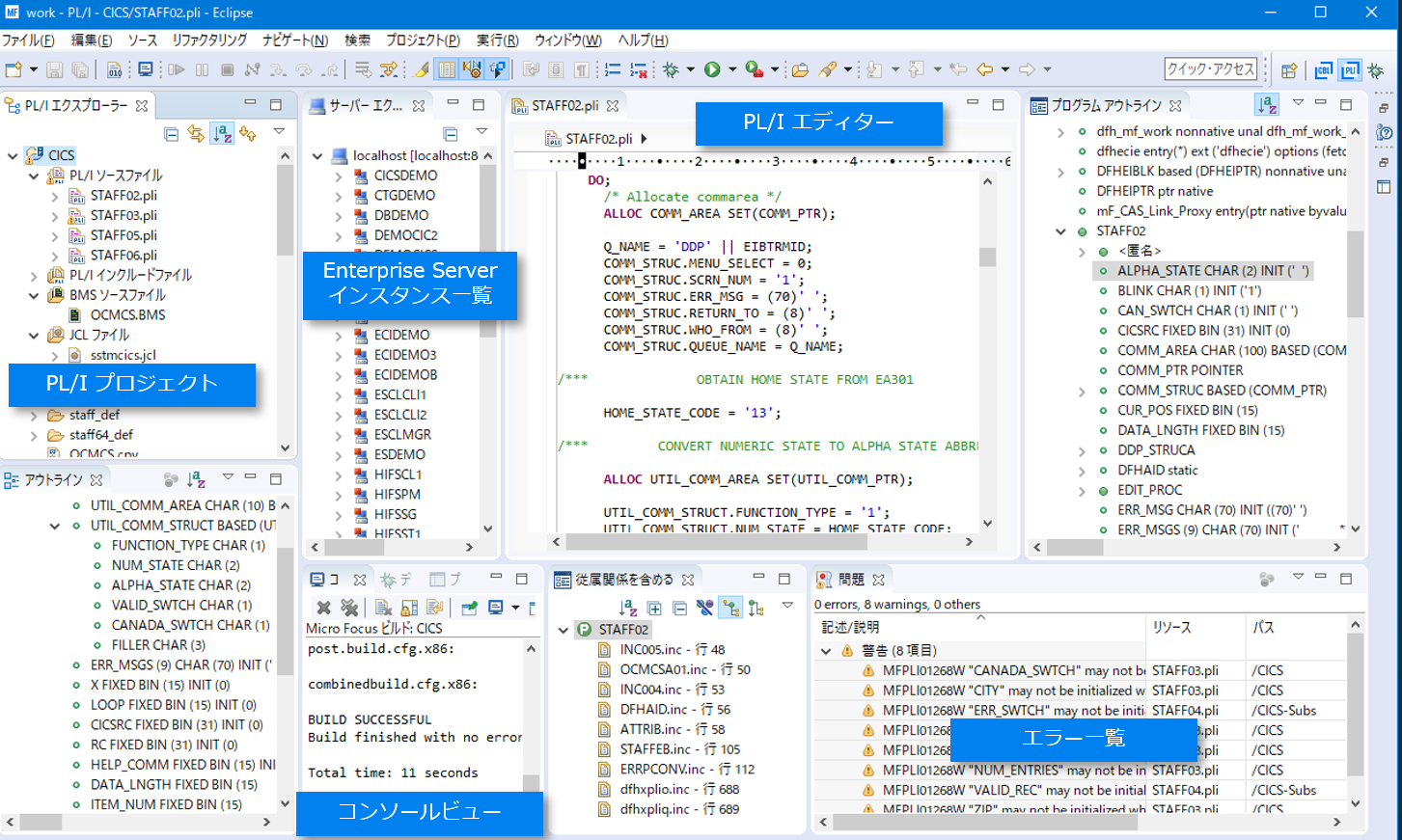Click Pin Console icon in console view
The image size is (1402, 840).
point(469,608)
